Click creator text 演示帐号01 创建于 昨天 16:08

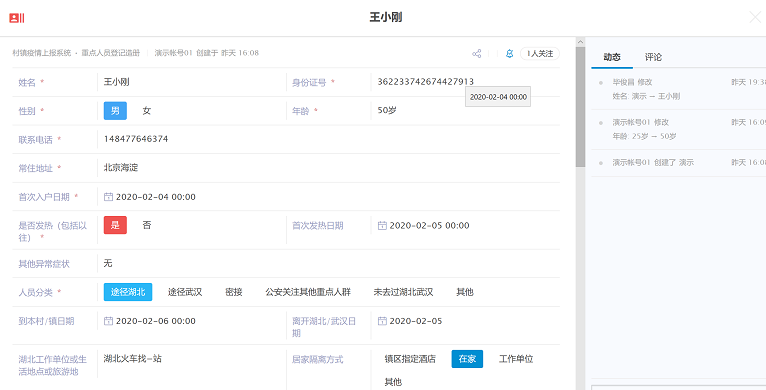207,53
